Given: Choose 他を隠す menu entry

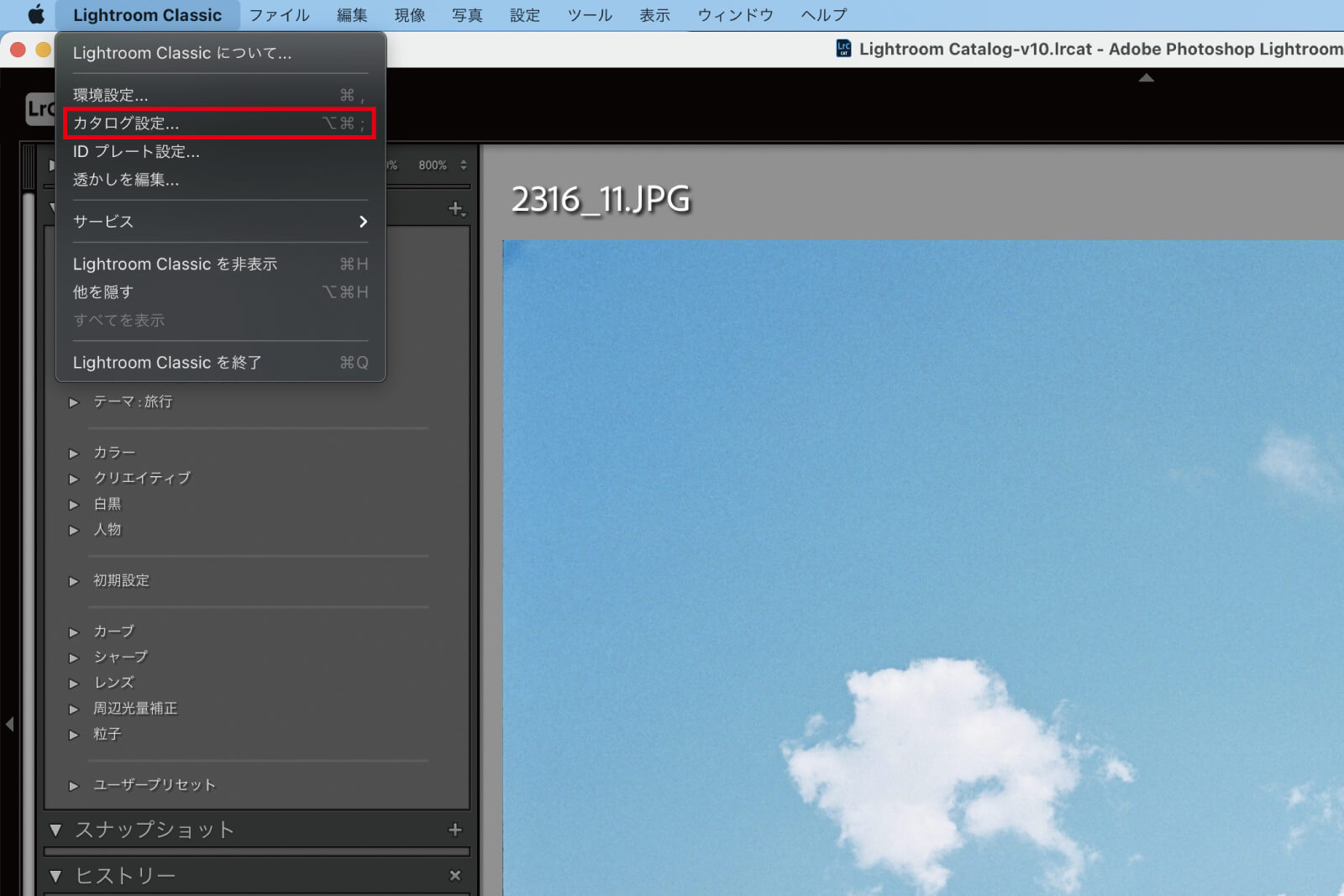Looking at the screenshot, I should (x=220, y=292).
